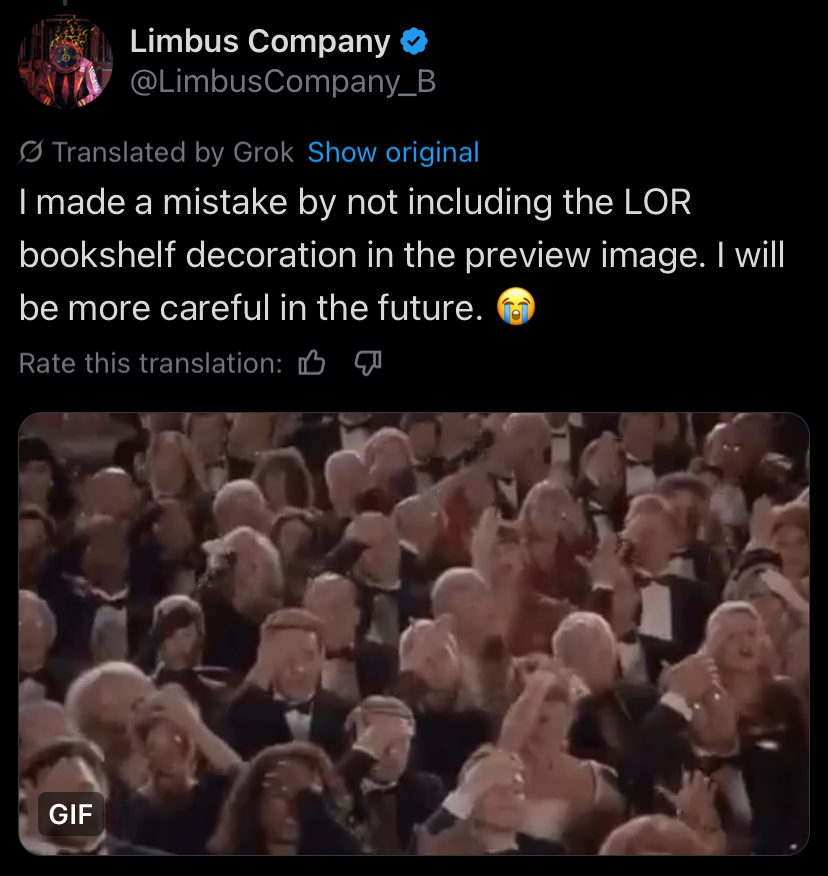Click the 'Rate this translation:' label
Image resolution: width=828 pixels, height=876 pixels.
(151, 363)
